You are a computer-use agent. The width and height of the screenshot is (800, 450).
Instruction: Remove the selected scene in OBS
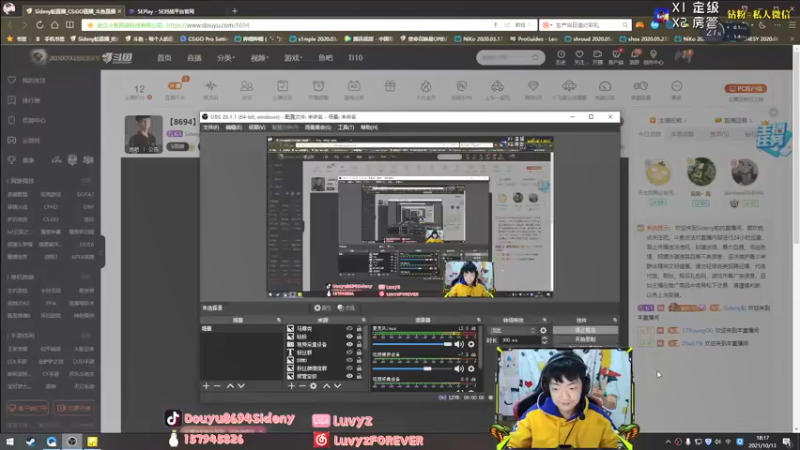(217, 386)
